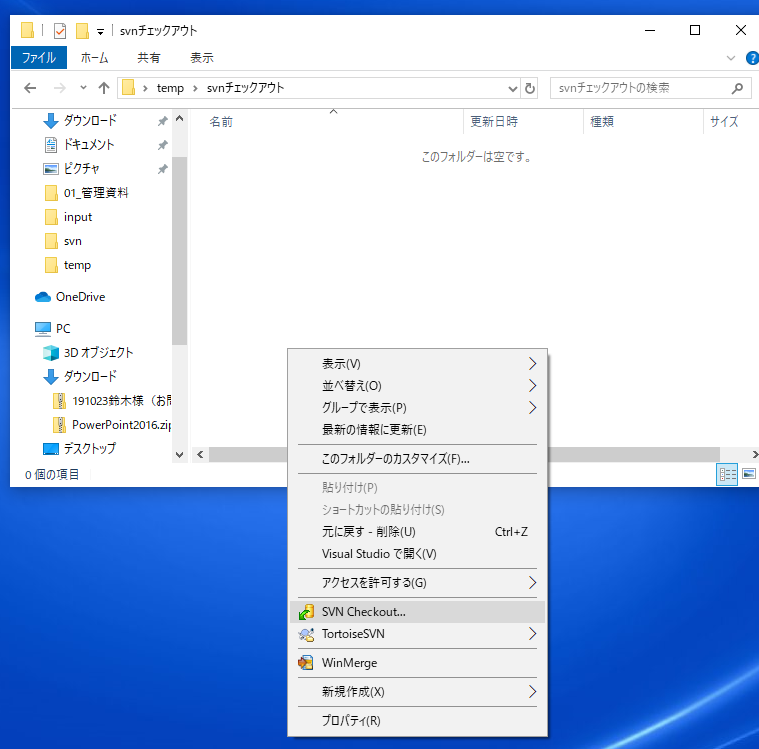Open pinned ダウンロード in quick access
This screenshot has width=759, height=749.
tap(90, 121)
